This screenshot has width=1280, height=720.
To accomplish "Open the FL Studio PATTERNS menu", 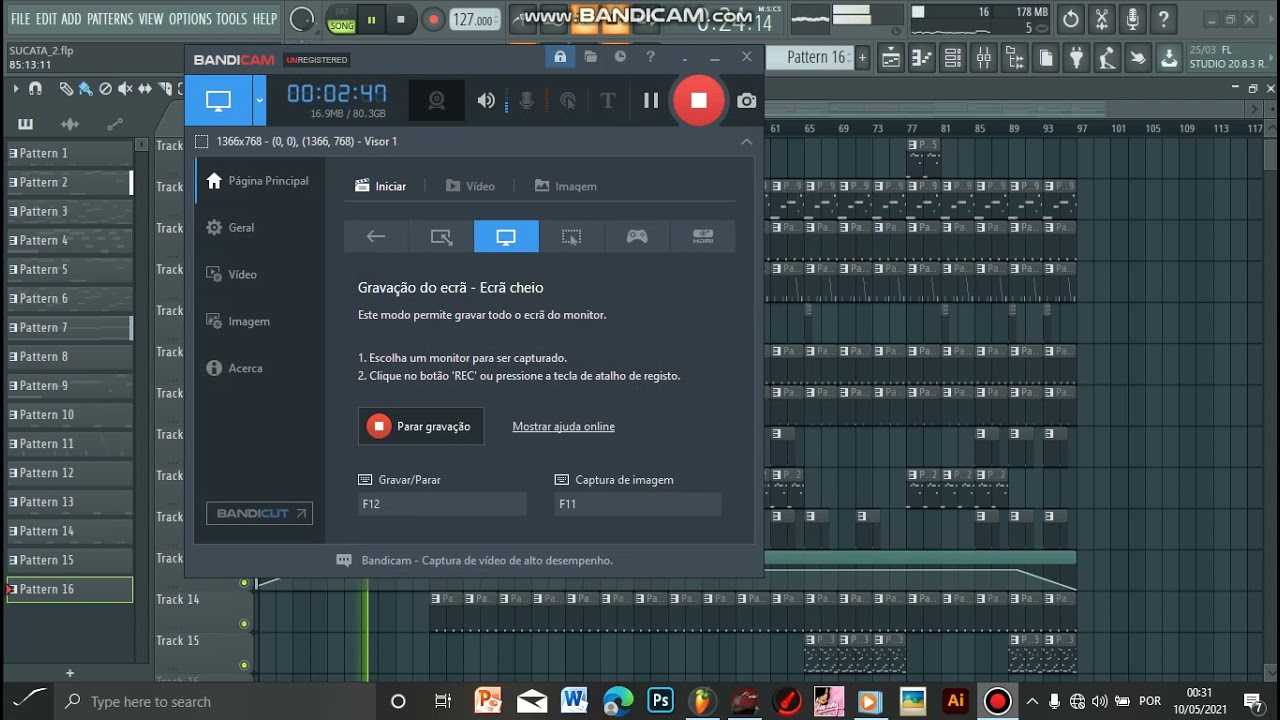I will click(109, 19).
